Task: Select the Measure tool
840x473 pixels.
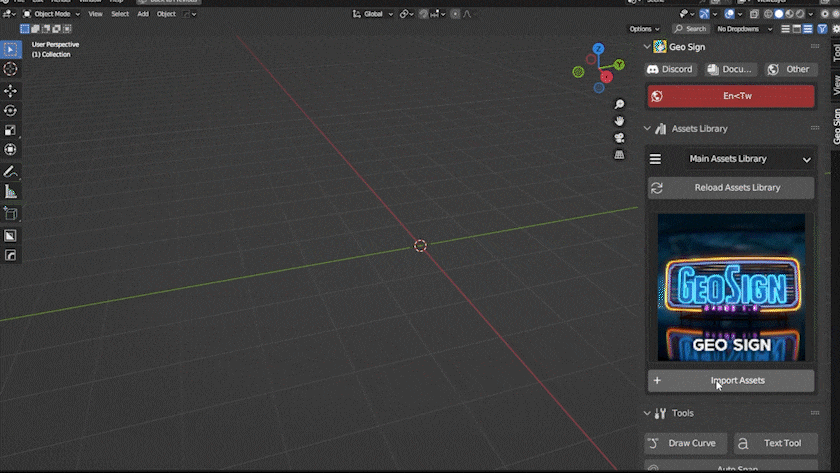Action: pos(10,192)
